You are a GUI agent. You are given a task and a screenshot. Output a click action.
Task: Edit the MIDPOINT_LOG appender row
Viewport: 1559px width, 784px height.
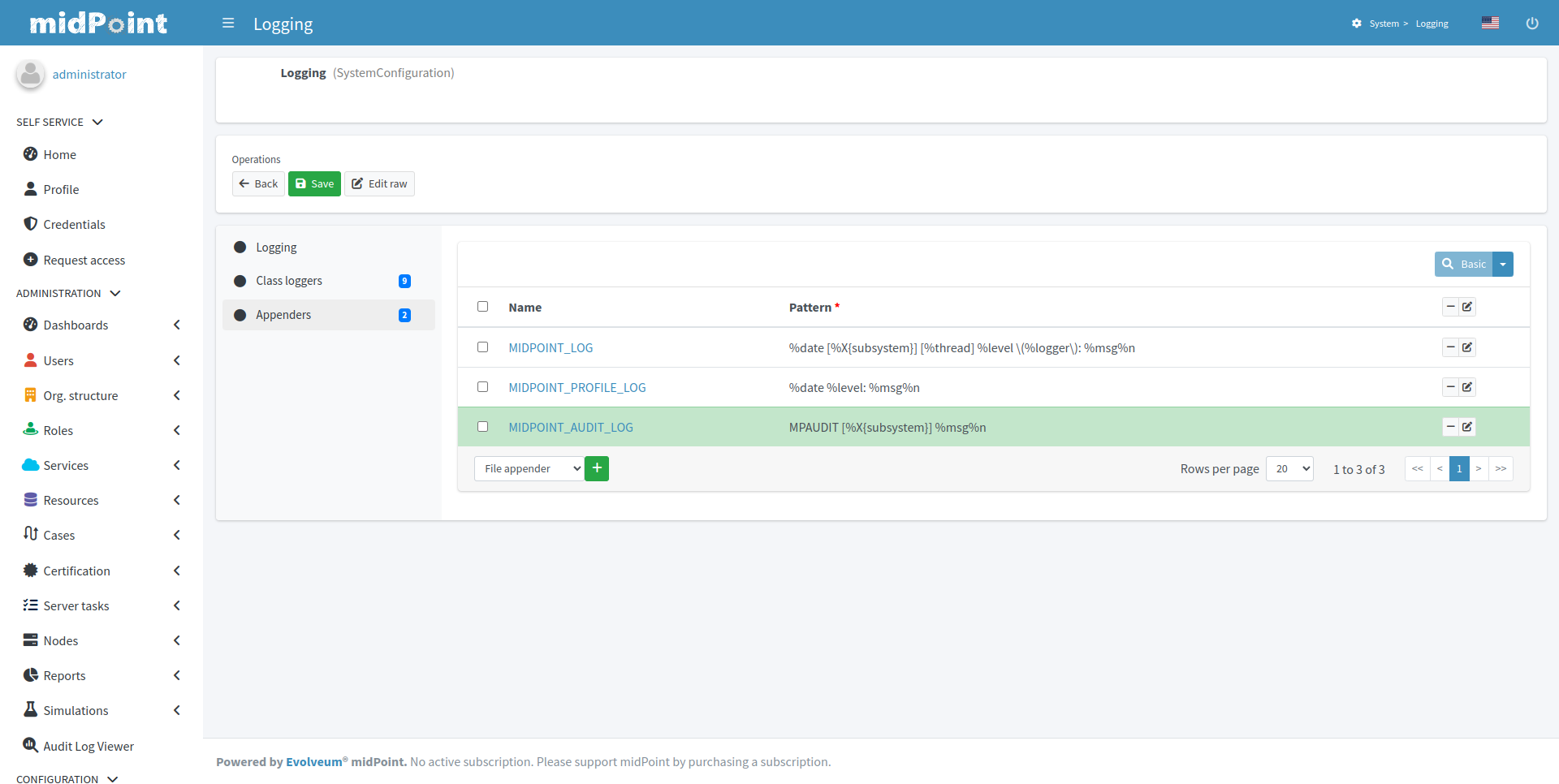1467,347
